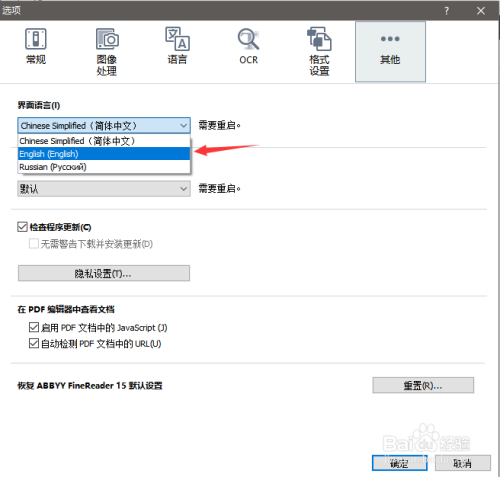
Task: Confirm with the 确定 button
Action: tap(399, 463)
